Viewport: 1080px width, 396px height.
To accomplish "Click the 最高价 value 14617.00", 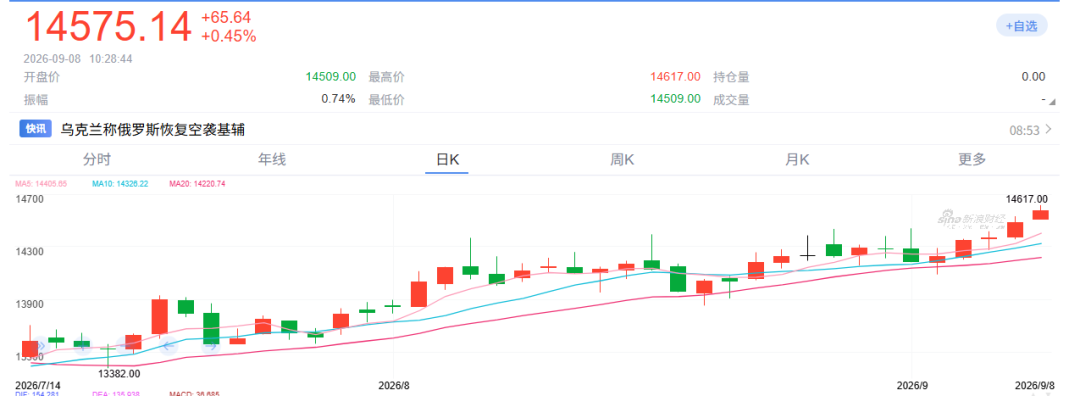I will pyautogui.click(x=676, y=76).
